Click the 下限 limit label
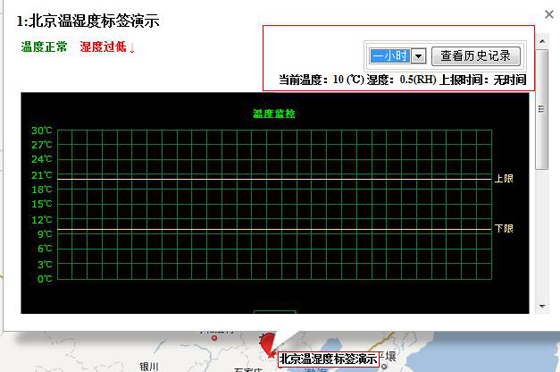 pos(504,228)
